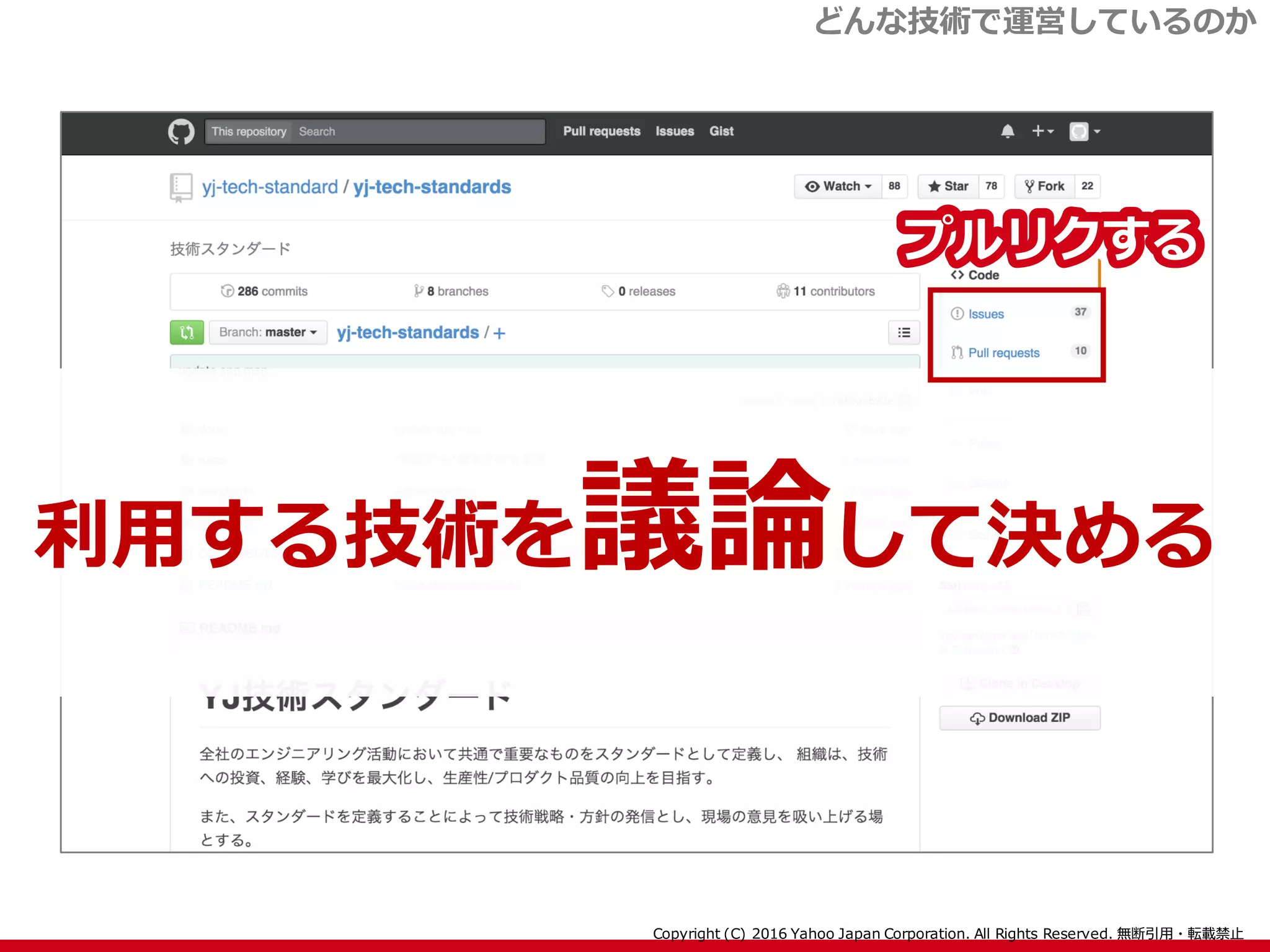1270x952 pixels.
Task: Open Pull requests in top navigation
Action: 602,131
